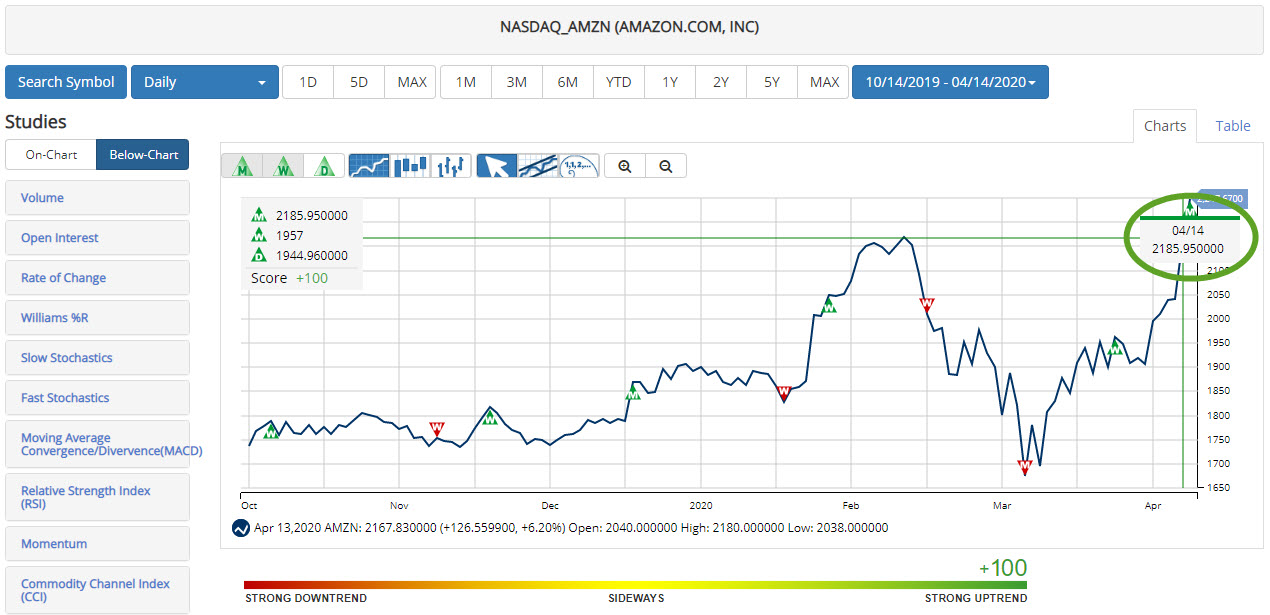The image size is (1270, 615).
Task: Add the Slow Stochastics study
Action: click(x=97, y=358)
